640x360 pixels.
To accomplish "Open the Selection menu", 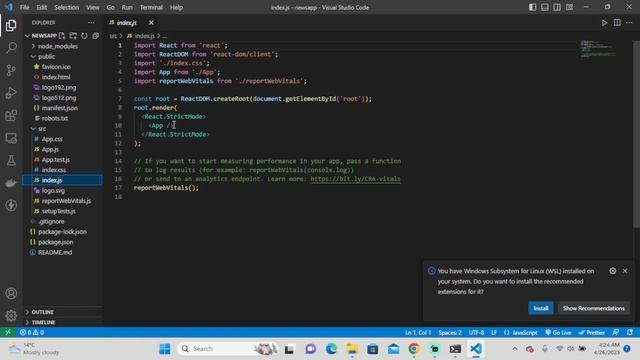I will coord(66,7).
